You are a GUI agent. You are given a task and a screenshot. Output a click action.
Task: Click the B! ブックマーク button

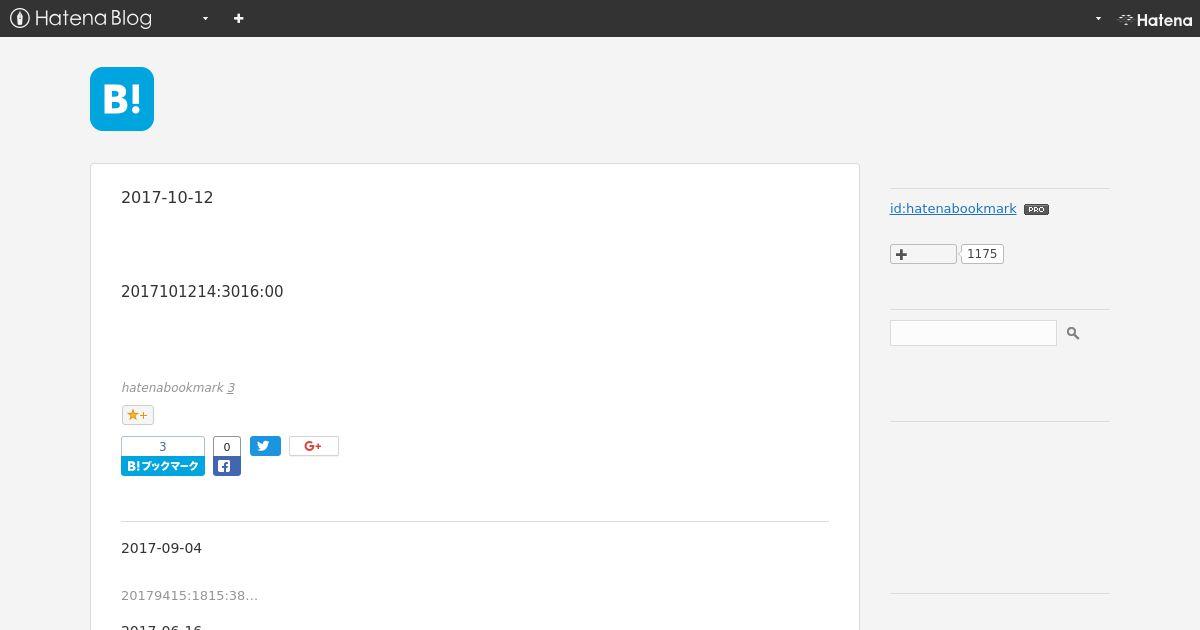[x=163, y=466]
